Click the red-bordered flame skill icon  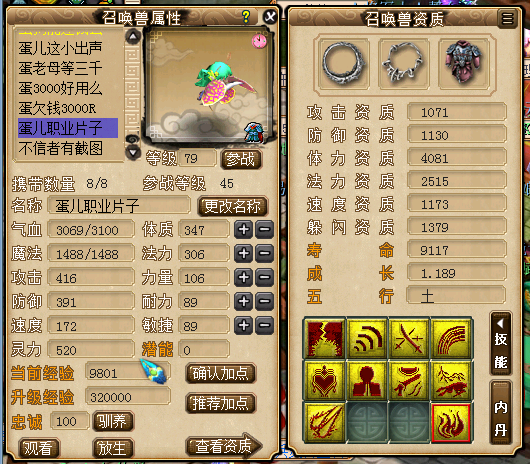[451, 422]
